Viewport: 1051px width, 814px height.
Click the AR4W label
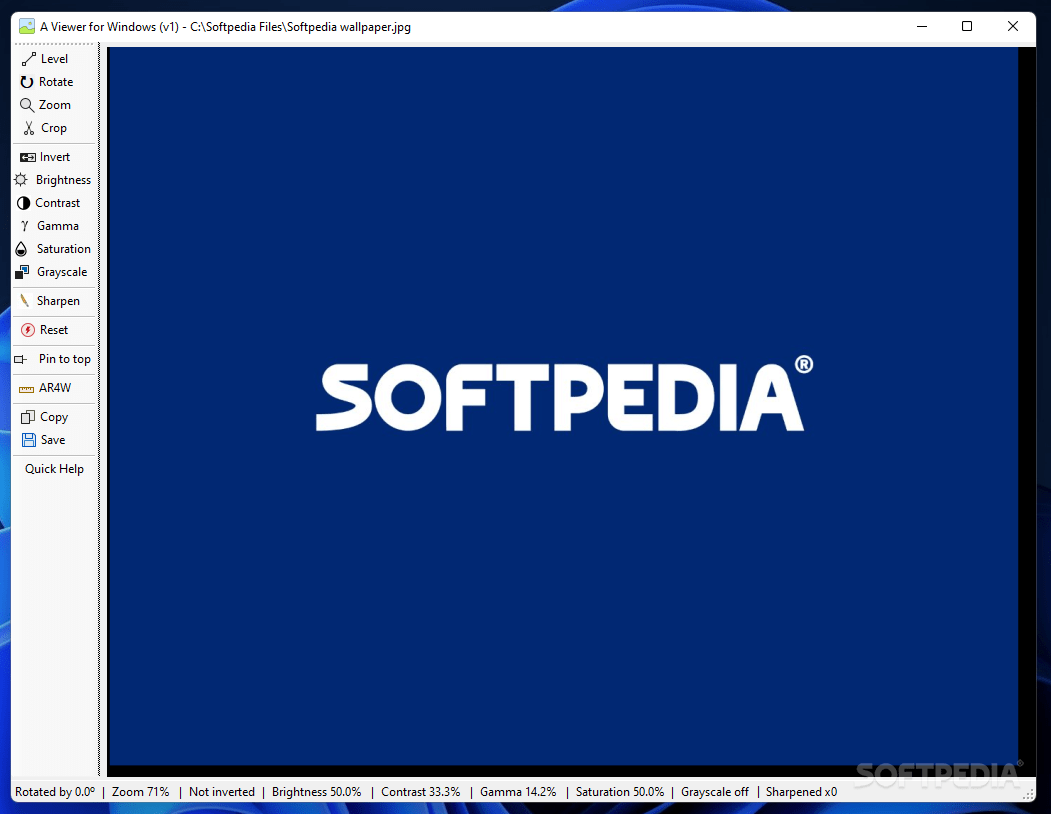coord(55,388)
